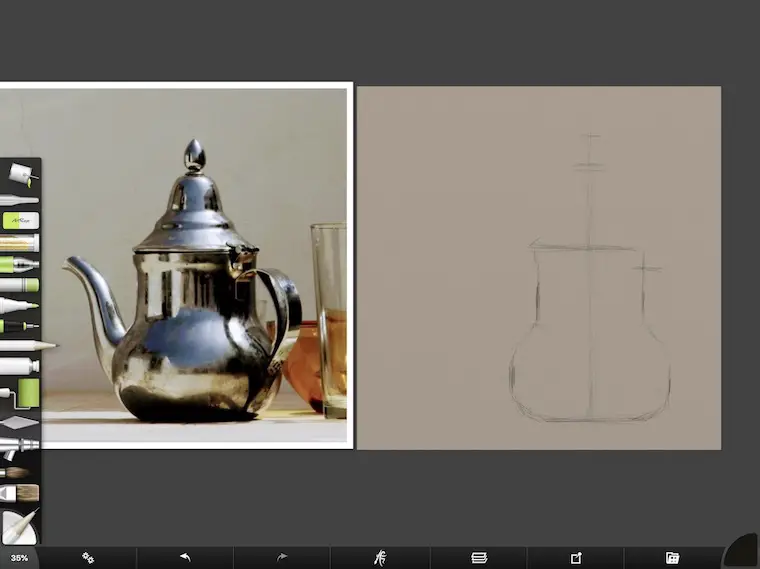Select the Watercolor brush tool
This screenshot has height=569, width=760.
[x=16, y=473]
